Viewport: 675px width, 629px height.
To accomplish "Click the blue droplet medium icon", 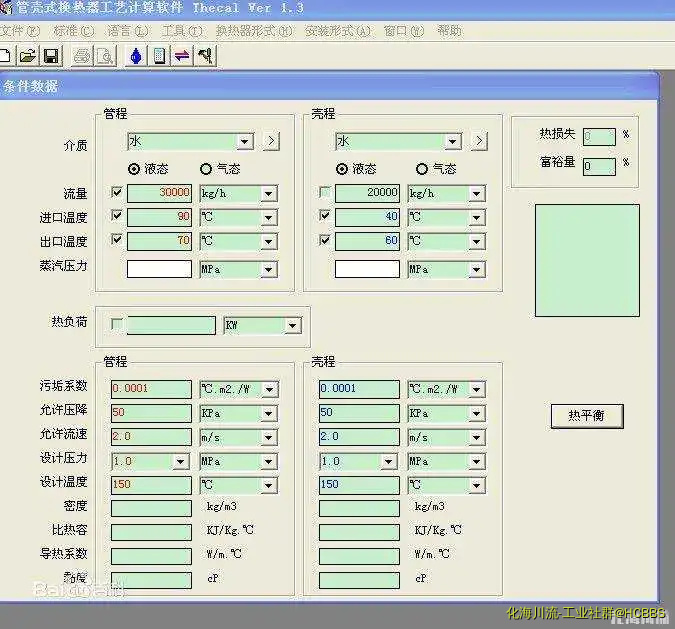I will tap(136, 56).
